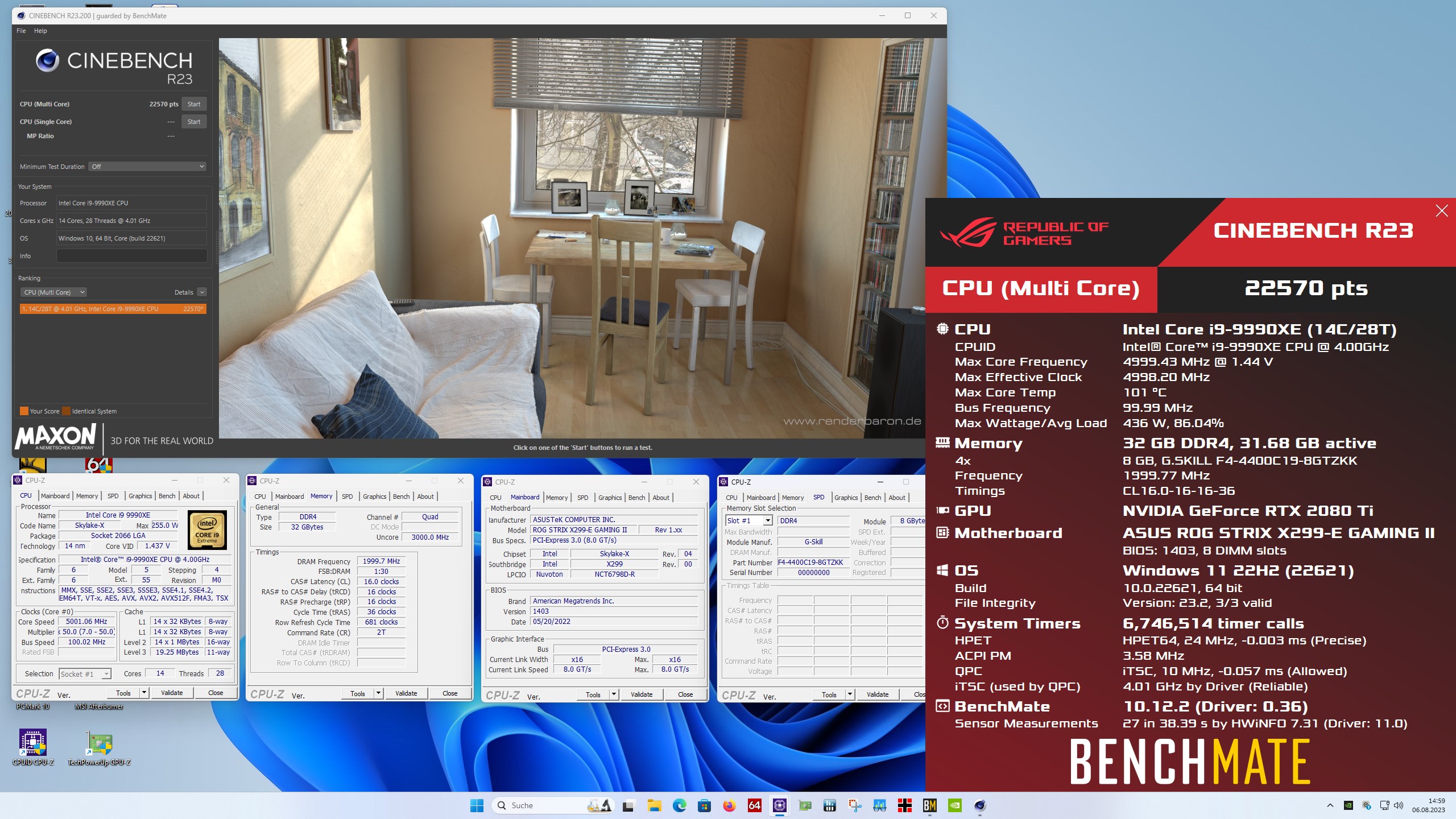
Task: Click the Info input field in Cinebench
Action: 131,256
